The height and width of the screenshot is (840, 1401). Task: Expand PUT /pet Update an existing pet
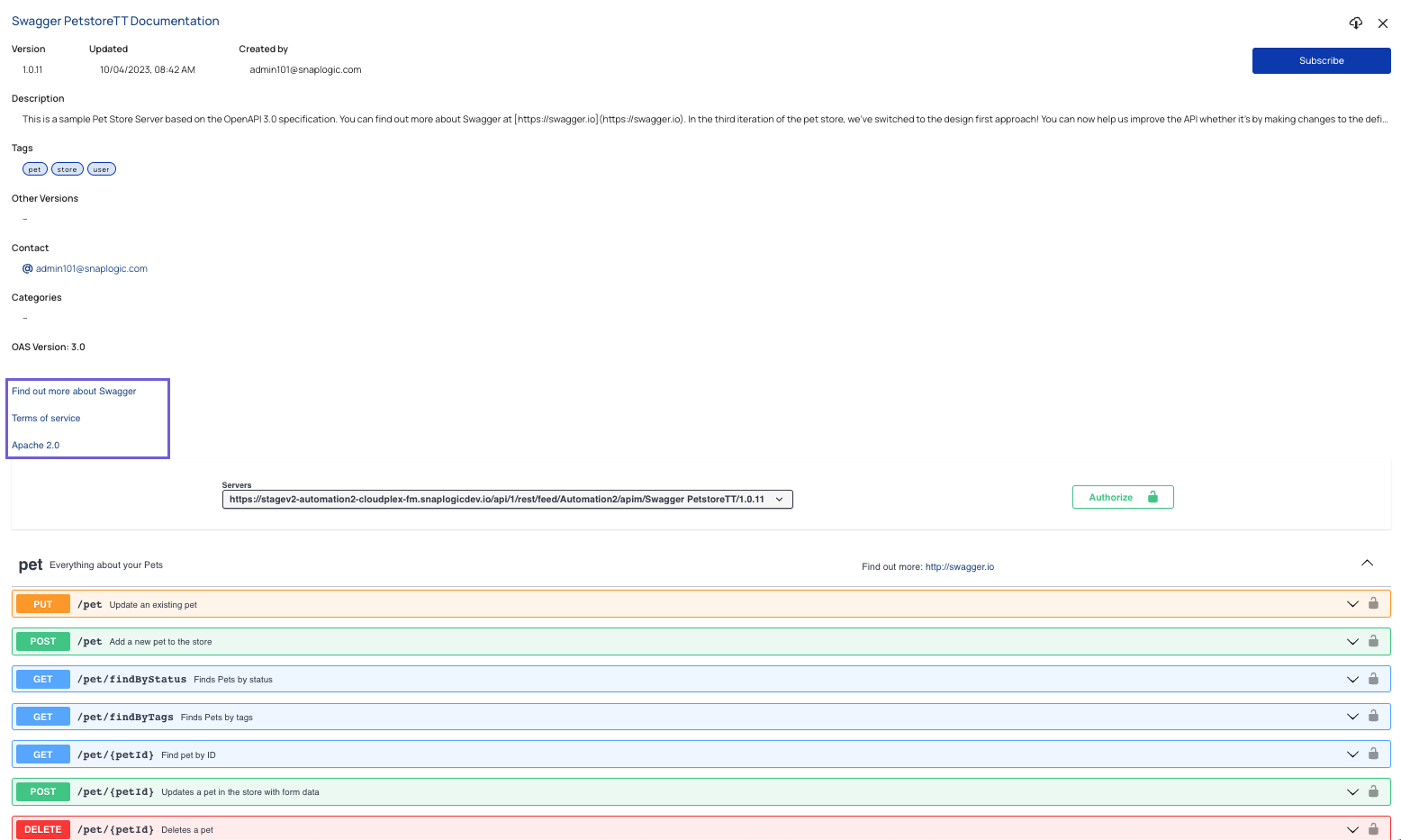pos(1352,604)
